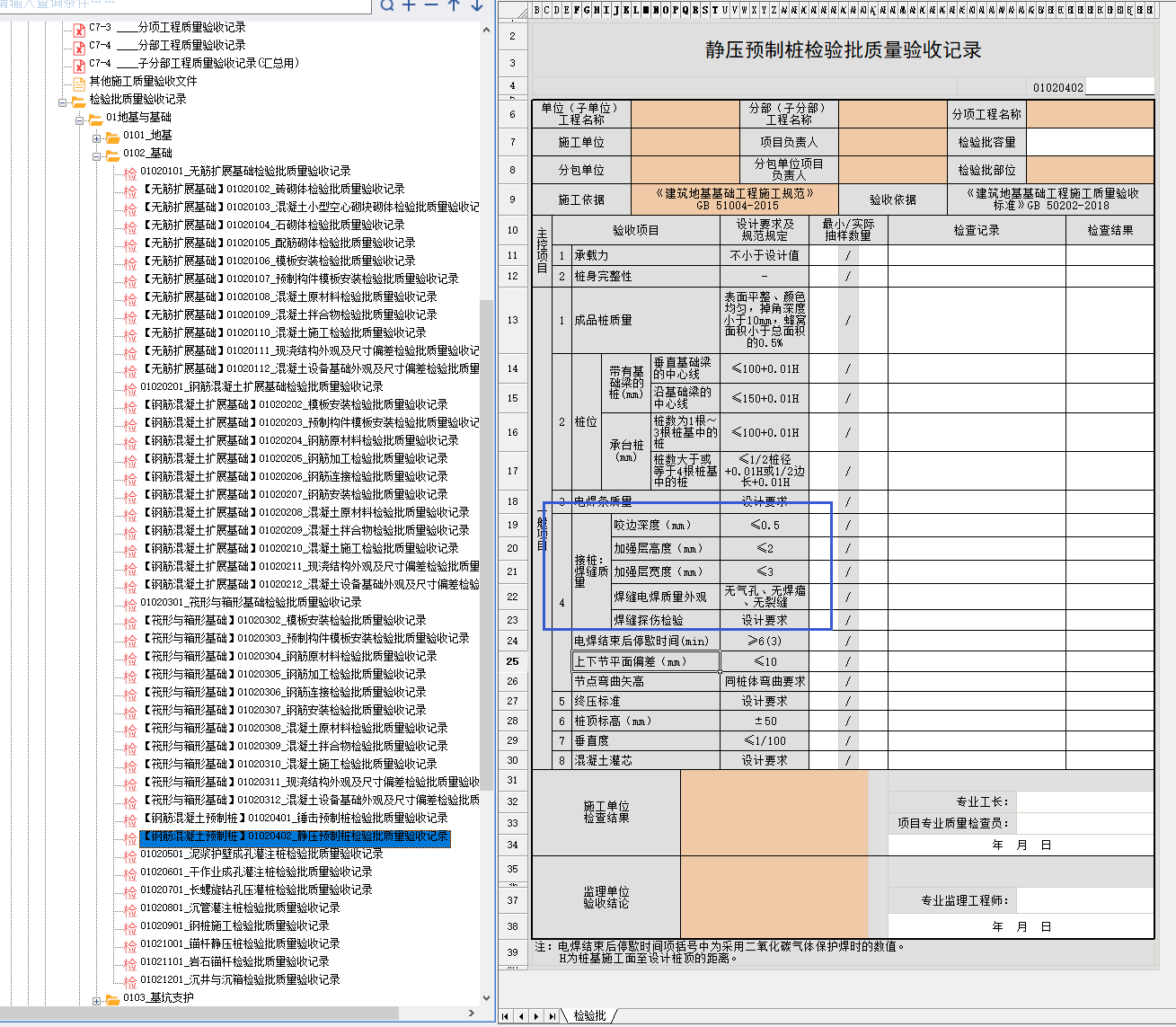Open 01021101_岩石锚杆检验批质量验收记录

pyautogui.click(x=234, y=961)
